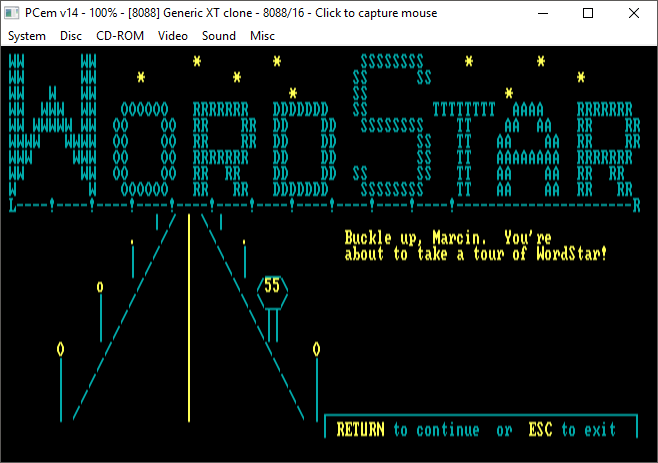Click the R marker on ruler line
The width and height of the screenshot is (658, 463).
636,205
